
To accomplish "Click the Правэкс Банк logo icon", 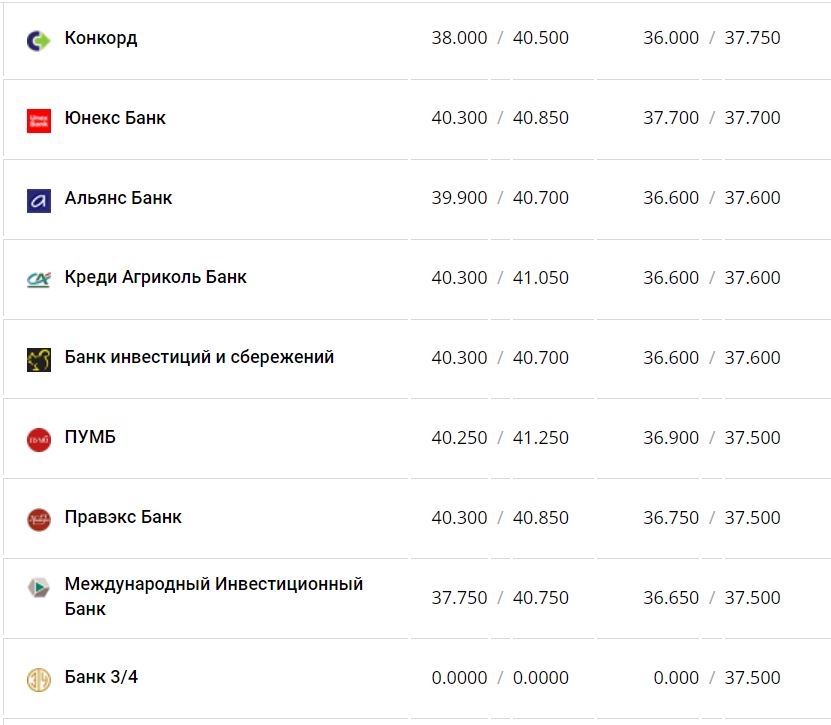I will pyautogui.click(x=38, y=519).
